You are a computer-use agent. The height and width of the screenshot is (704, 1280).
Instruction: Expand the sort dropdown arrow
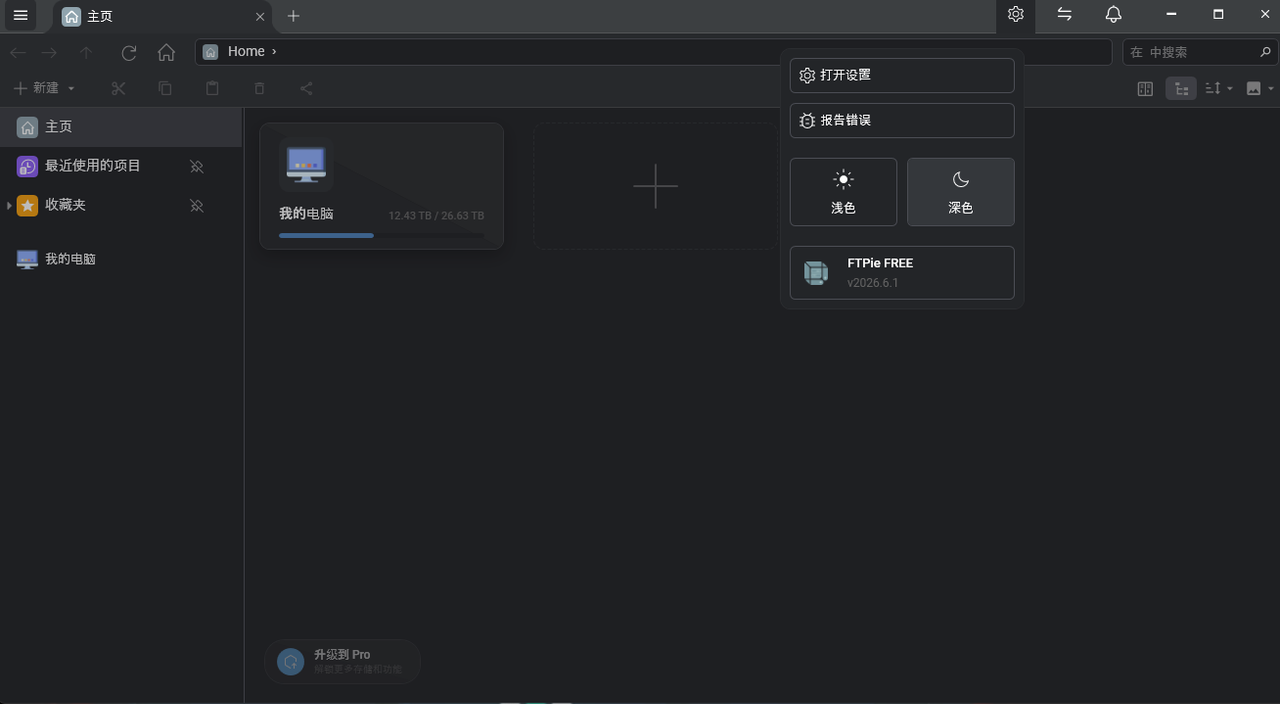click(1230, 88)
